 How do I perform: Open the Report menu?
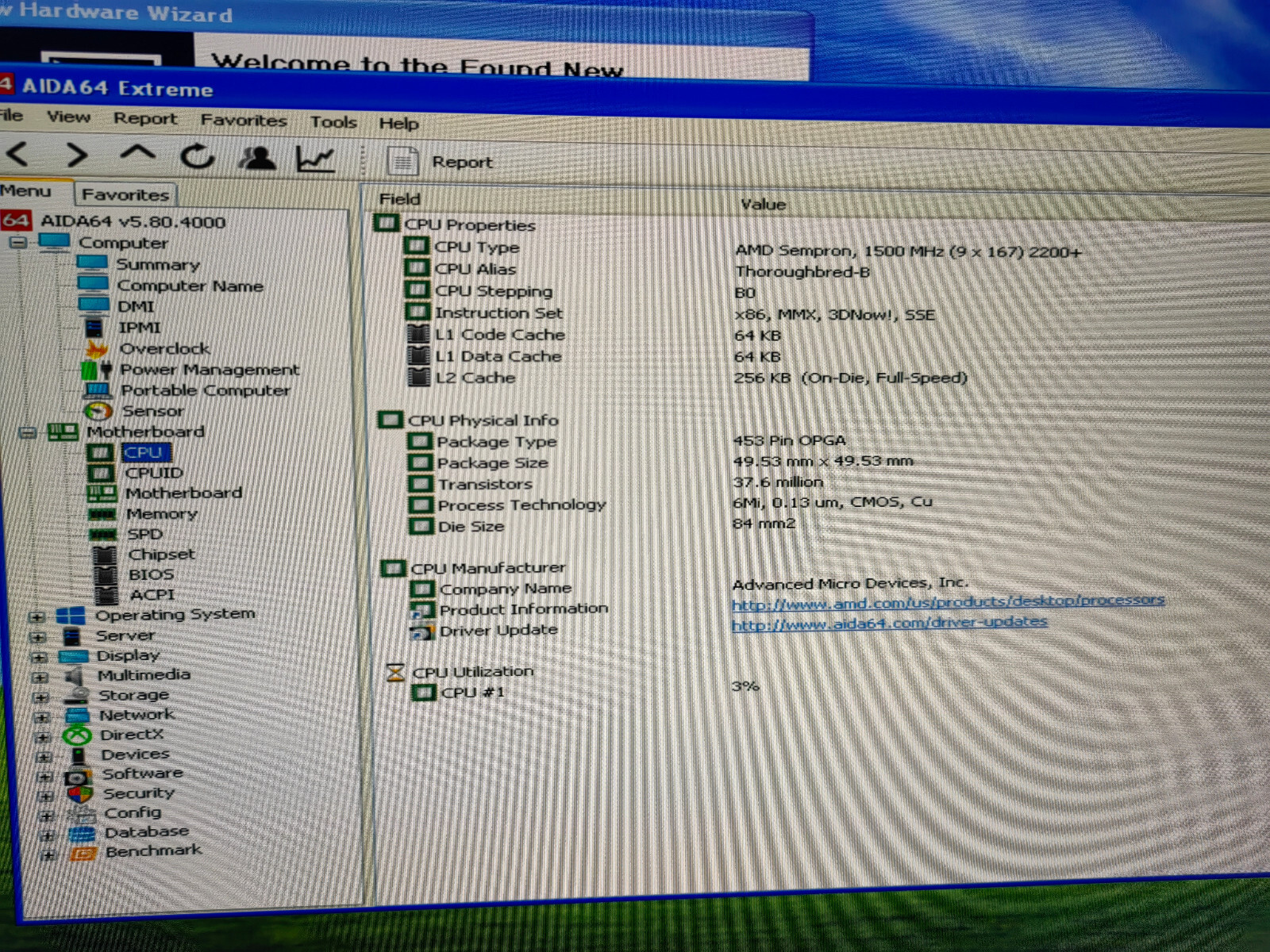point(145,119)
